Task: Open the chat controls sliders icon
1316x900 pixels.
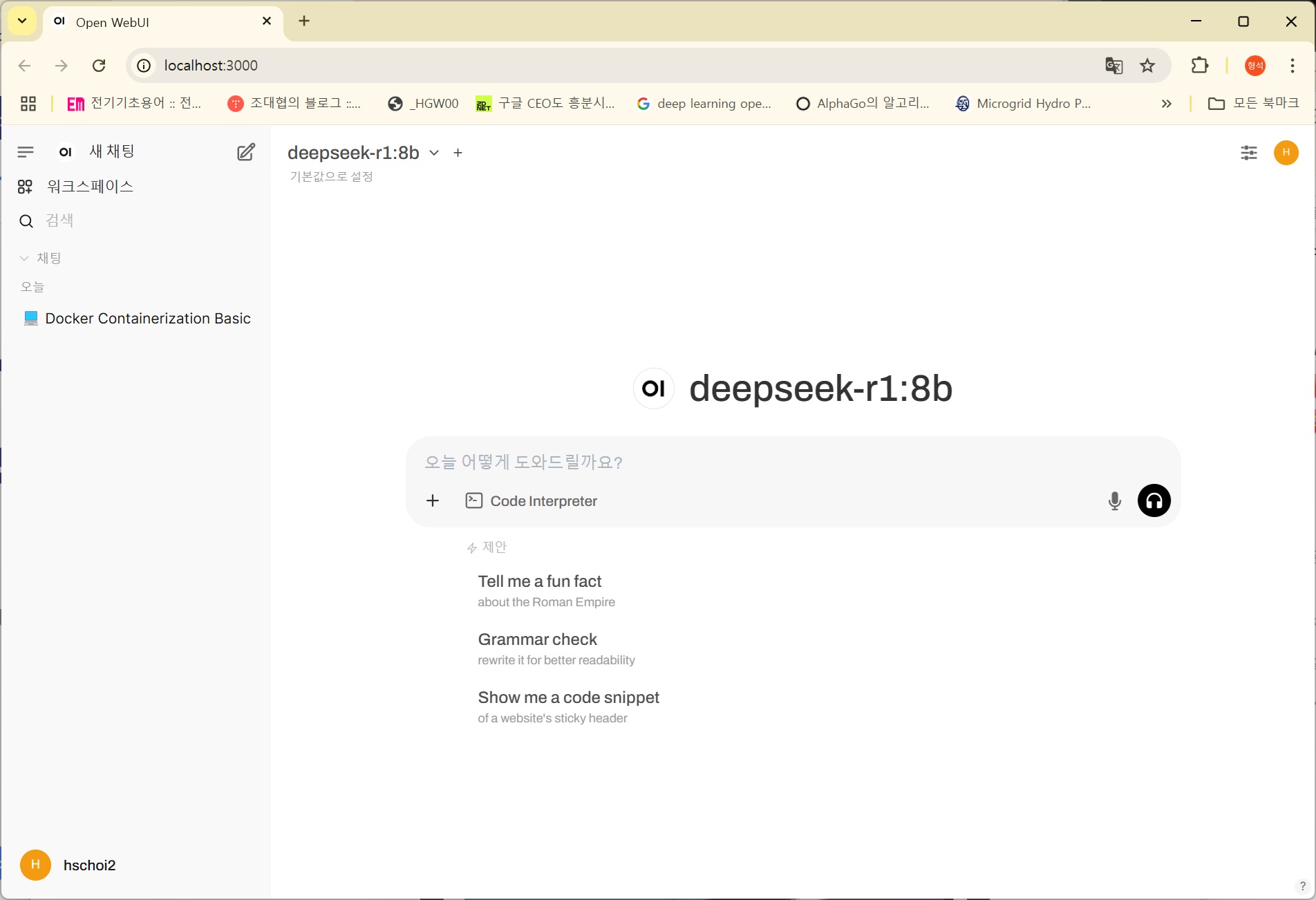Action: [x=1248, y=153]
